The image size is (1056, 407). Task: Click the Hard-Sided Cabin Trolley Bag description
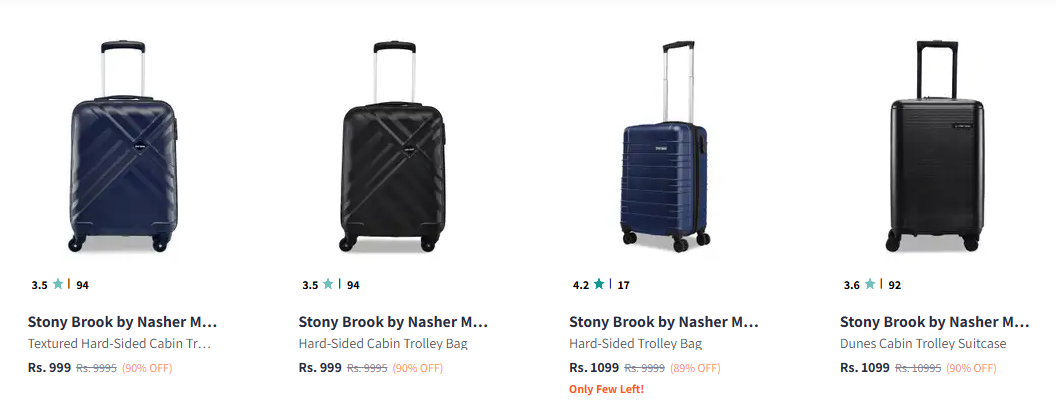click(x=383, y=344)
